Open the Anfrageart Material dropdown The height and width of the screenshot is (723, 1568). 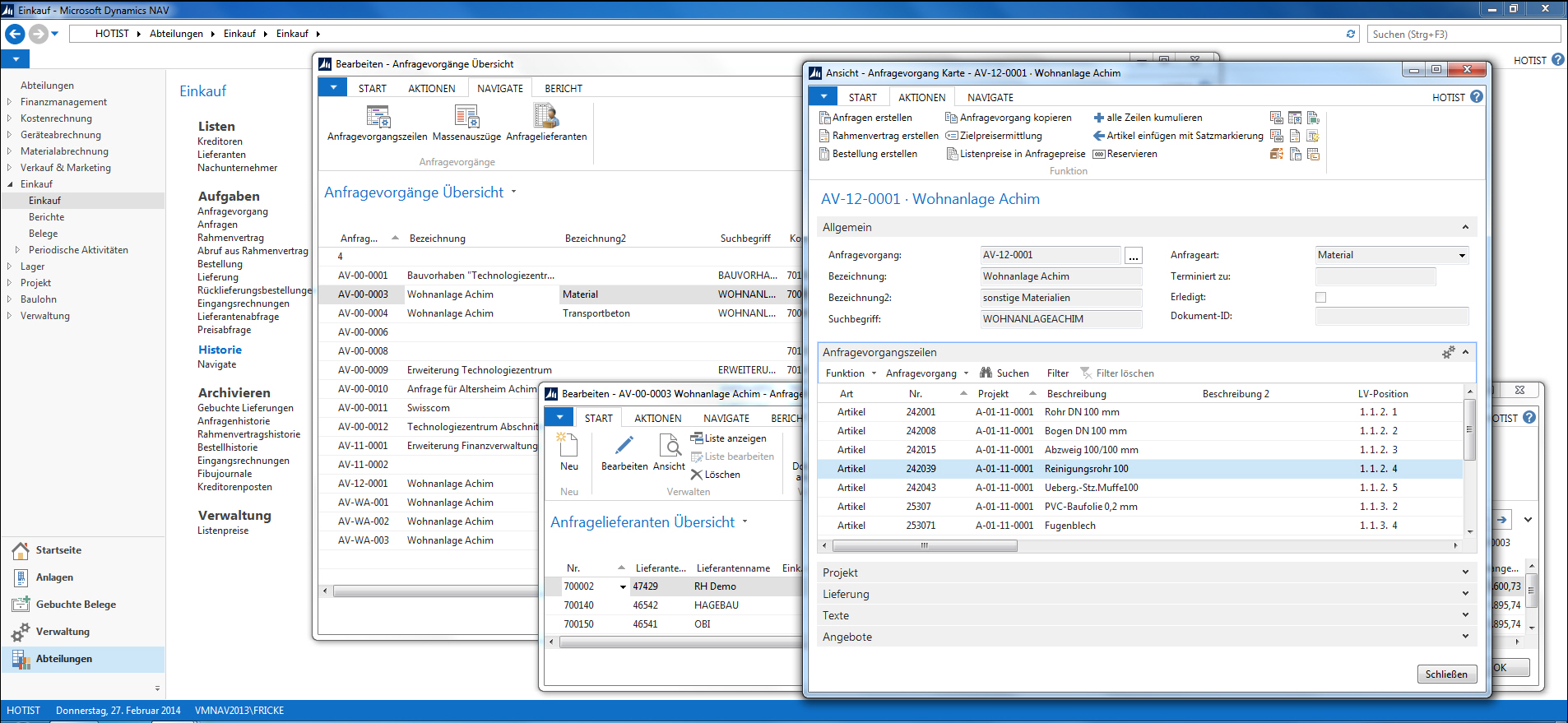point(1462,255)
